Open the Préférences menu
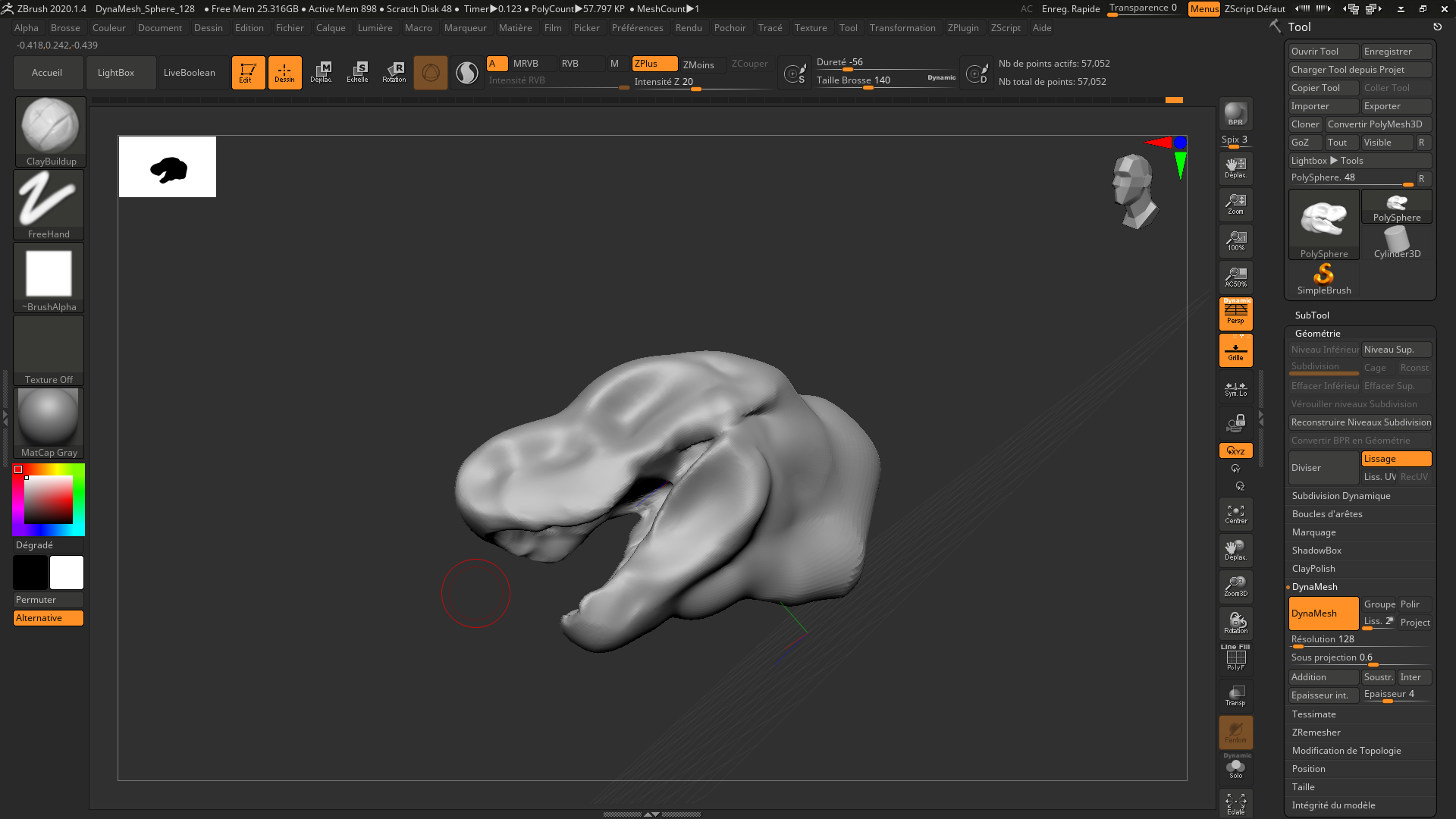Screen dimensions: 1456x819 click(637, 28)
